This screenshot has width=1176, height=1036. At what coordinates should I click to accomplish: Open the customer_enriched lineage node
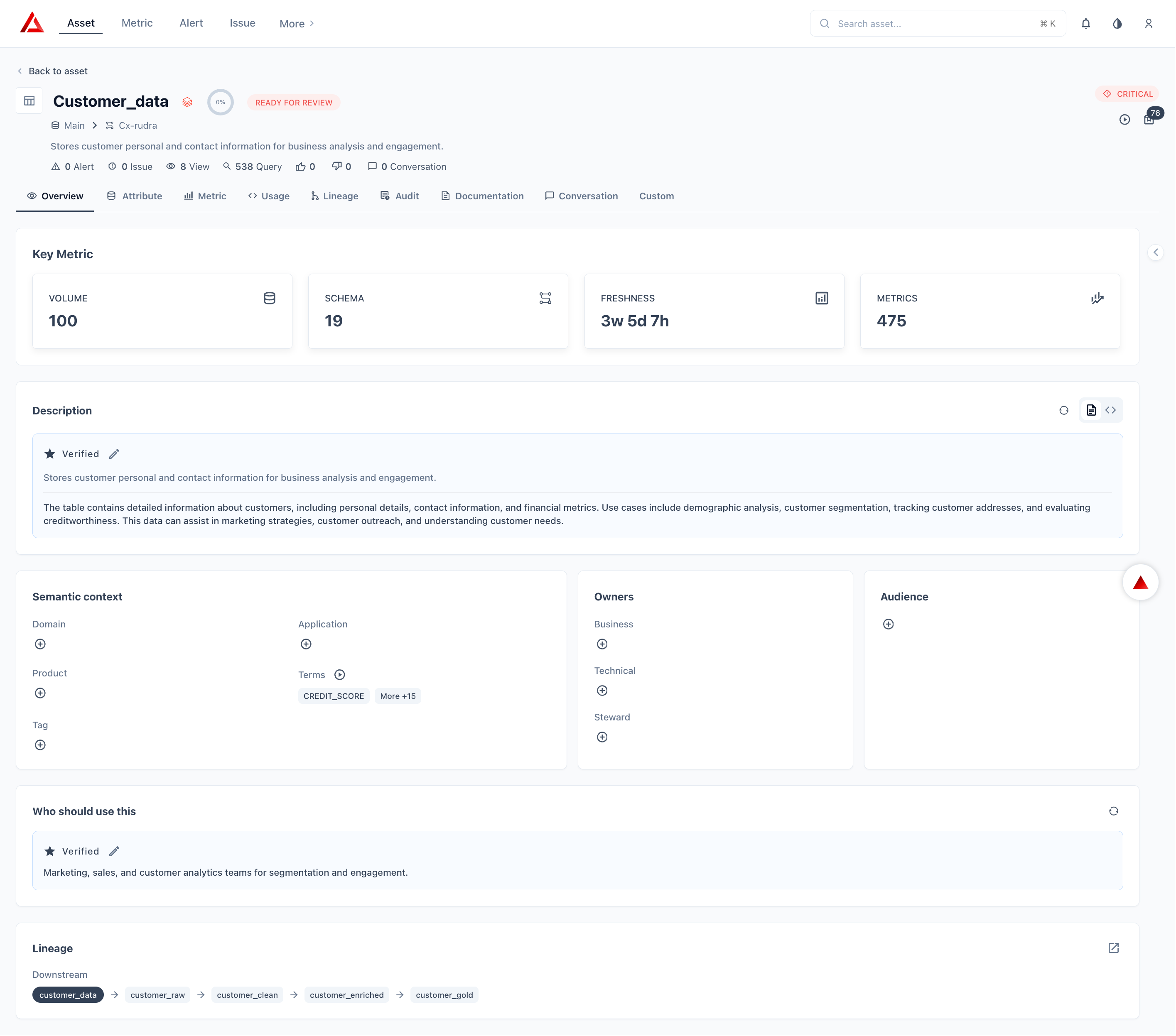point(347,996)
